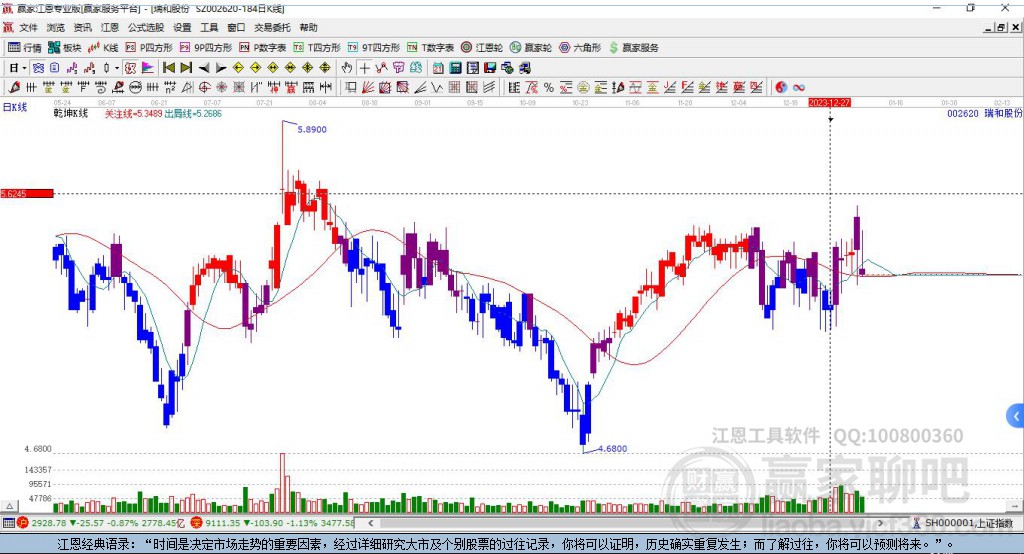Open the 江恩 menu
Viewport: 1024px width, 554px height.
(x=109, y=27)
